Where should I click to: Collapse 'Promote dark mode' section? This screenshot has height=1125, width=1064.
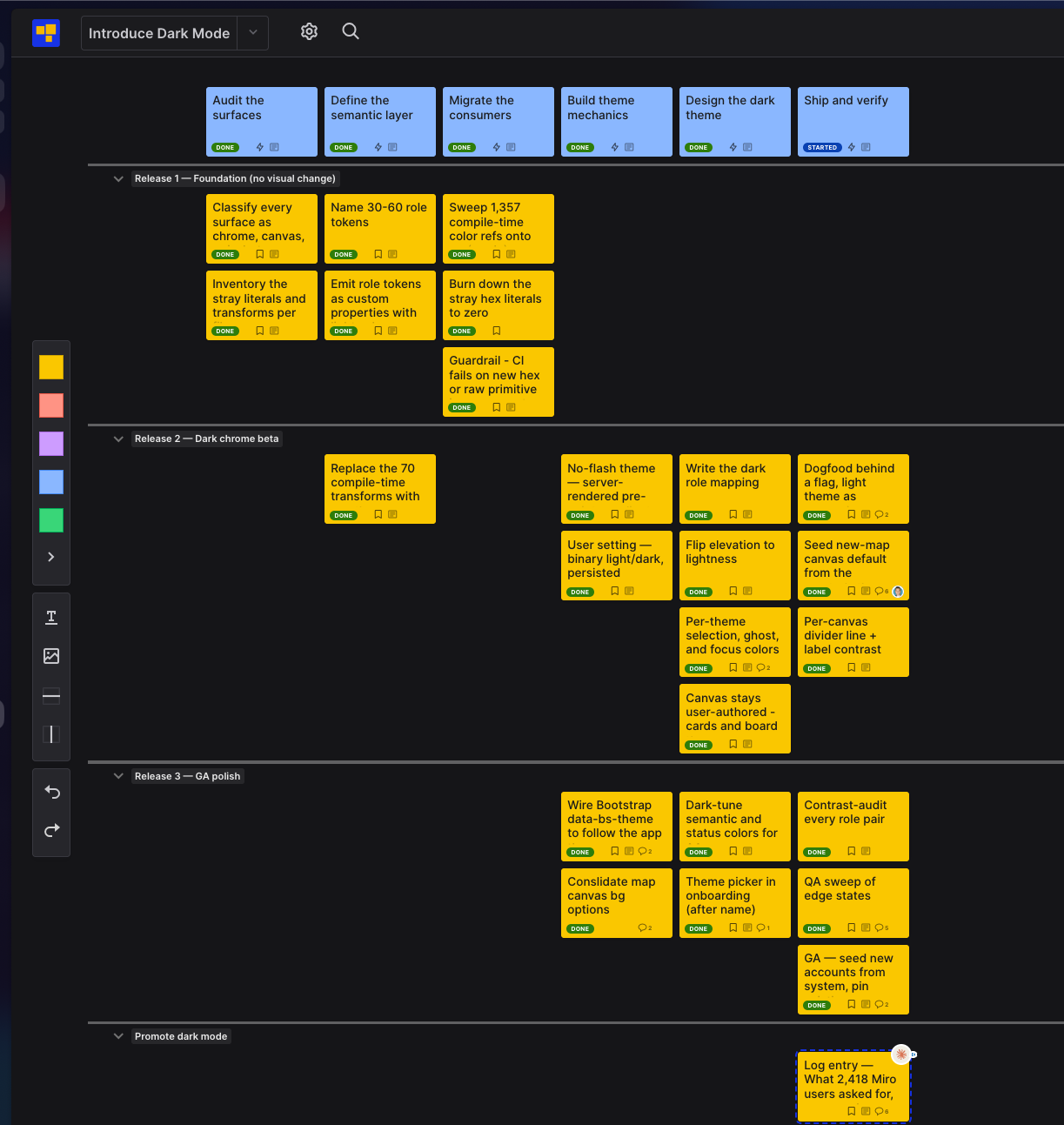pyautogui.click(x=118, y=1036)
